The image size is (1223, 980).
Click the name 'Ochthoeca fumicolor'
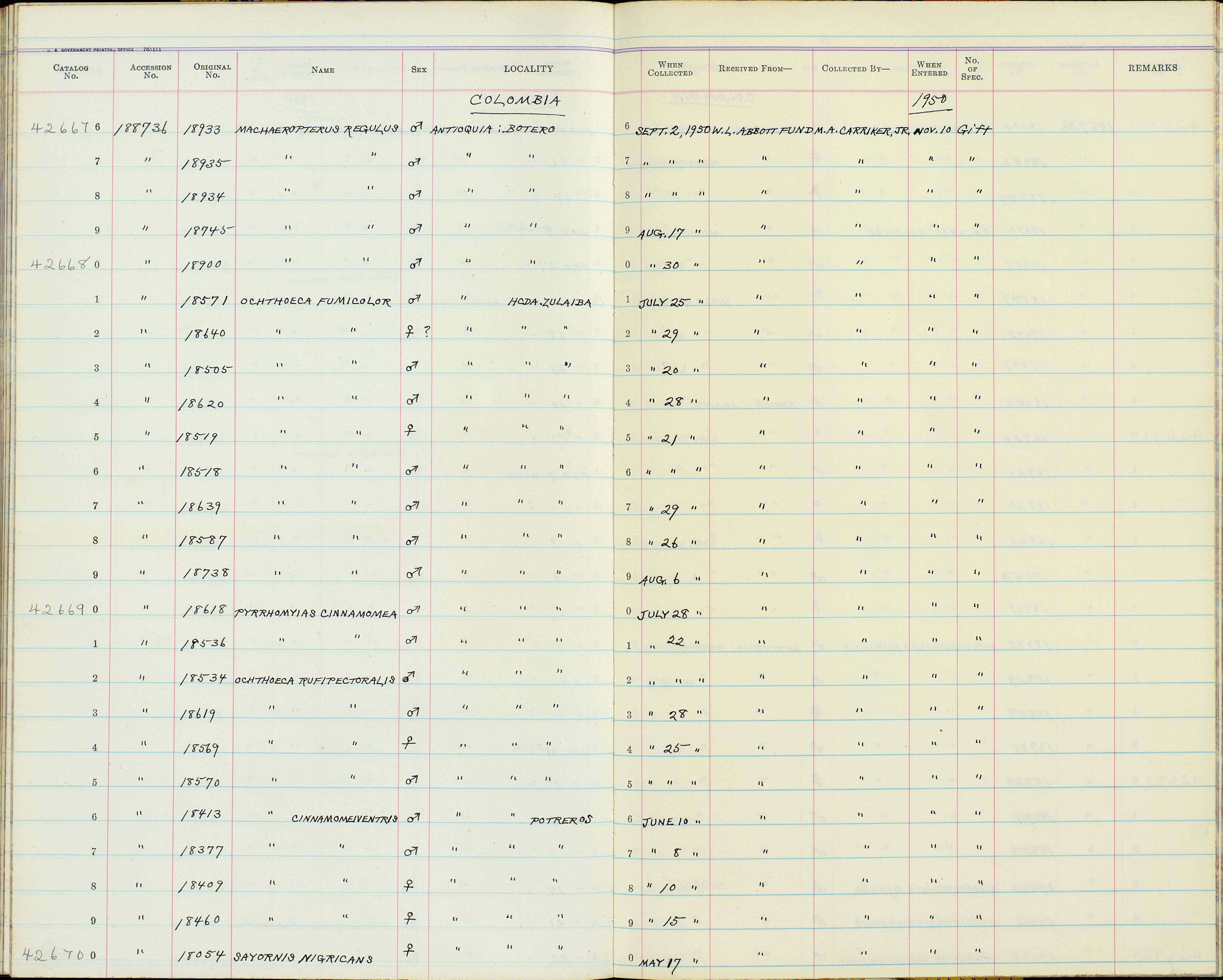coord(316,302)
